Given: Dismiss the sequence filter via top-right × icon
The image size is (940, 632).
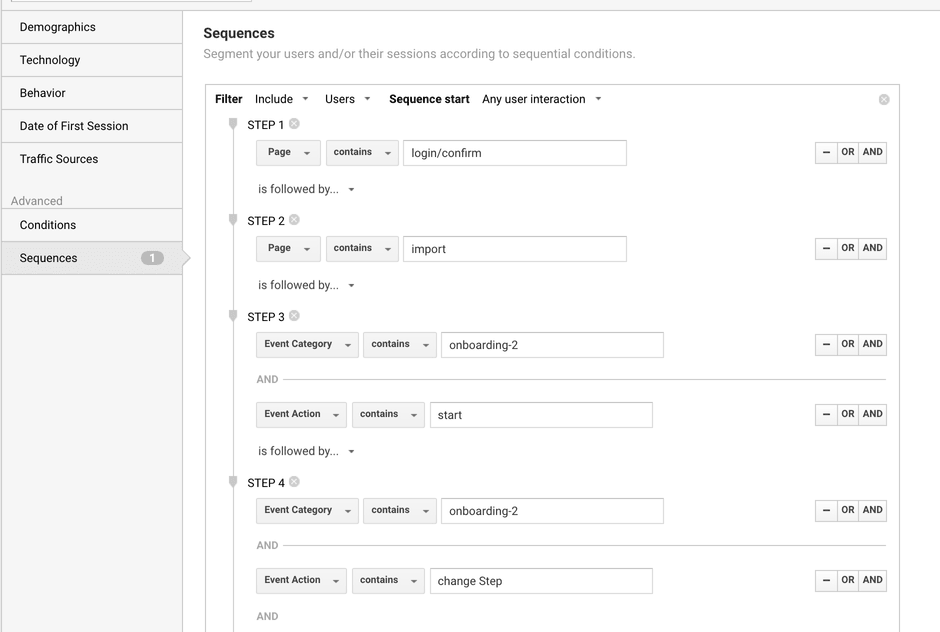Looking at the screenshot, I should [x=883, y=99].
